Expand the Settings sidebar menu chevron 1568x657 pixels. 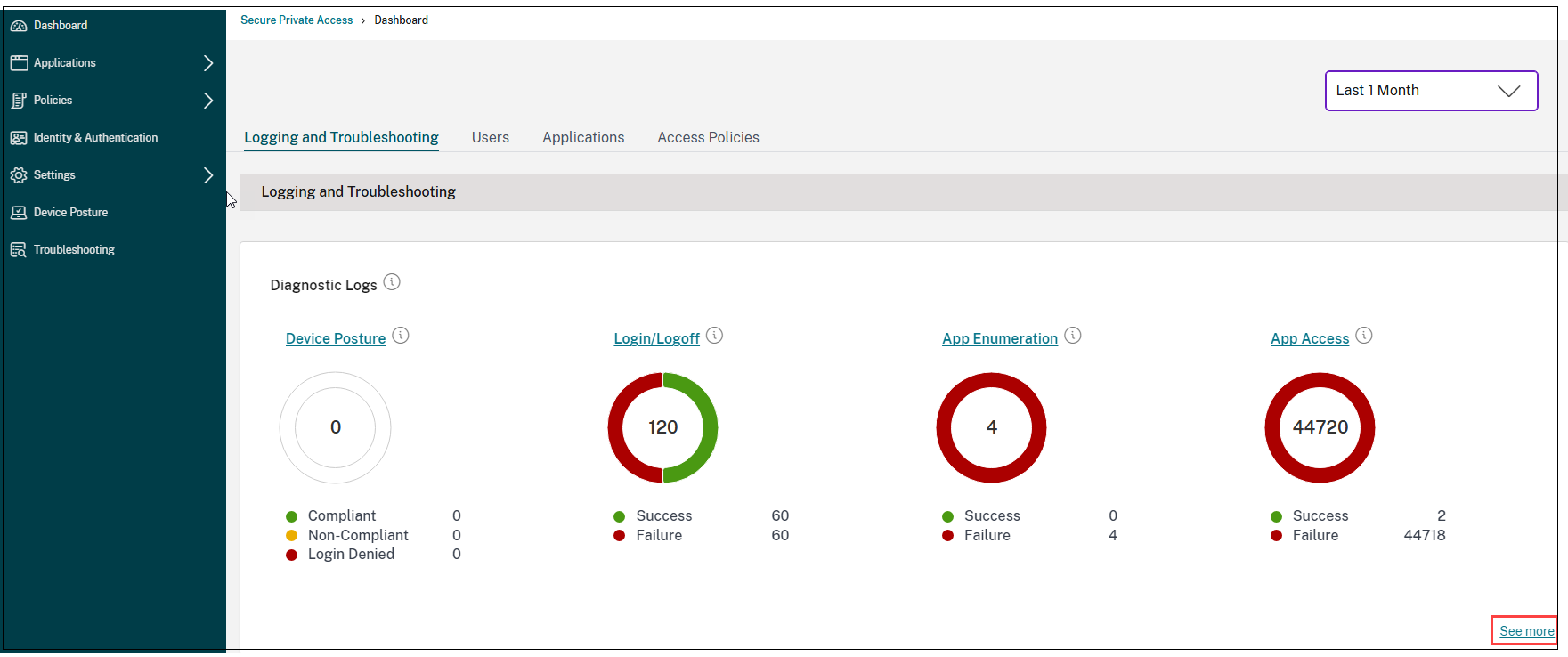[208, 175]
